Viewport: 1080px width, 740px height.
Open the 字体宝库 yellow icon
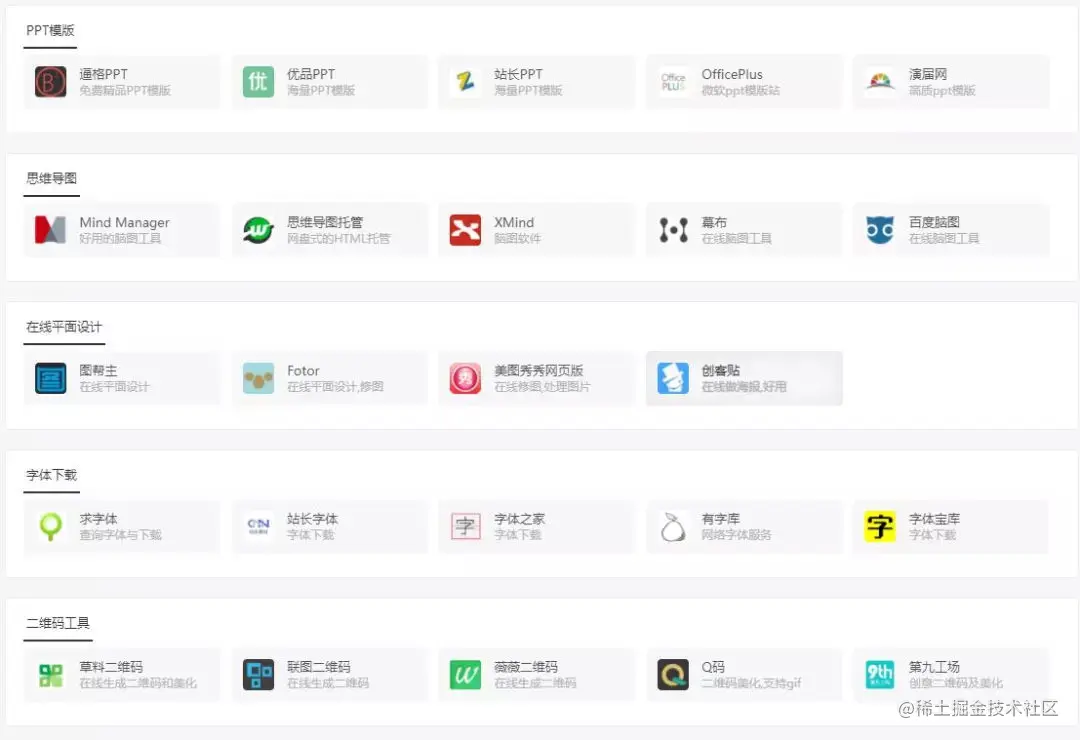pos(880,526)
